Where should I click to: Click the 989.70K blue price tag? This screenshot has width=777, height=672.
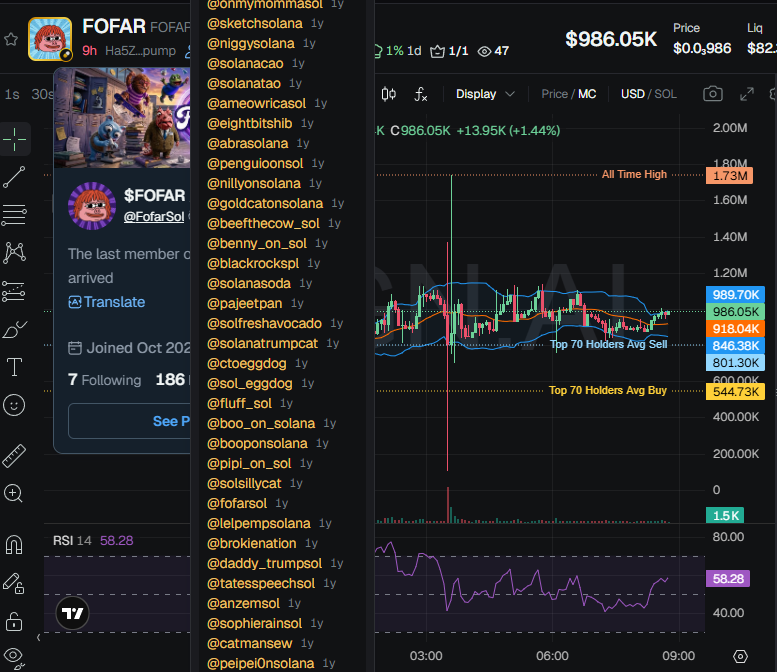pyautogui.click(x=735, y=295)
